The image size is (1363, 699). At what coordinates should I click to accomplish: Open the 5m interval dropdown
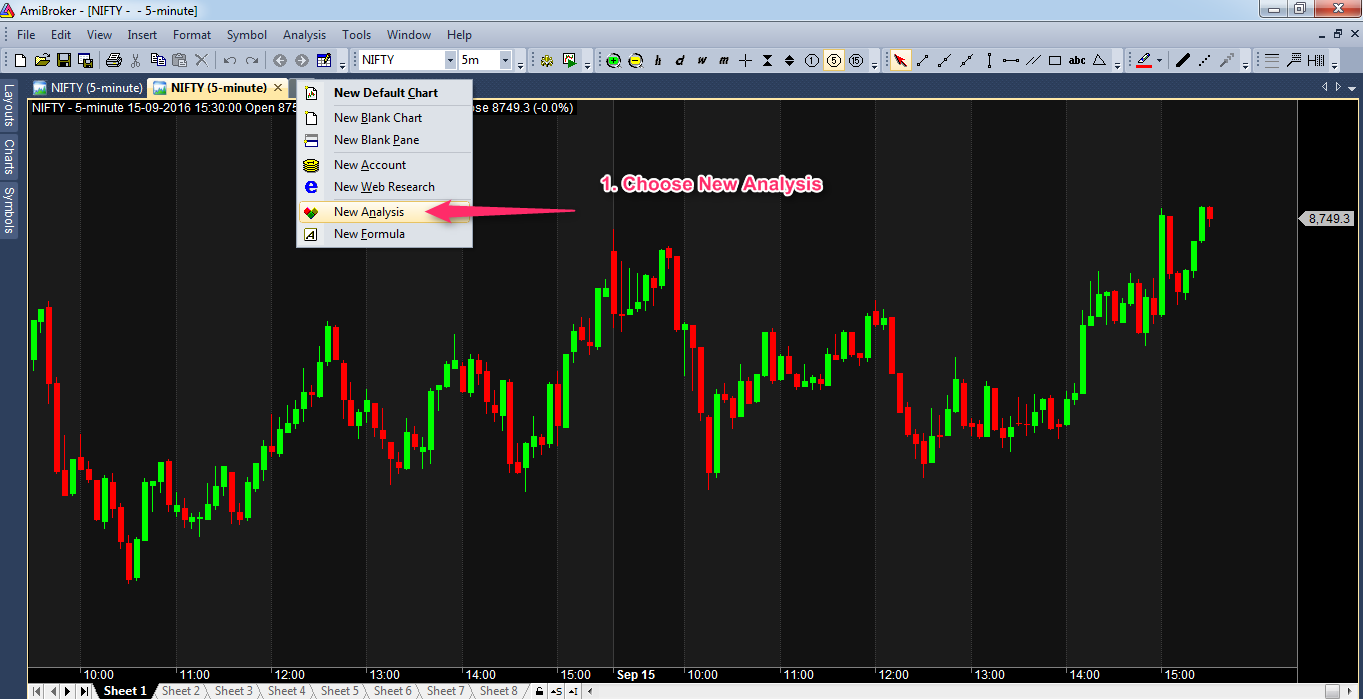[505, 60]
